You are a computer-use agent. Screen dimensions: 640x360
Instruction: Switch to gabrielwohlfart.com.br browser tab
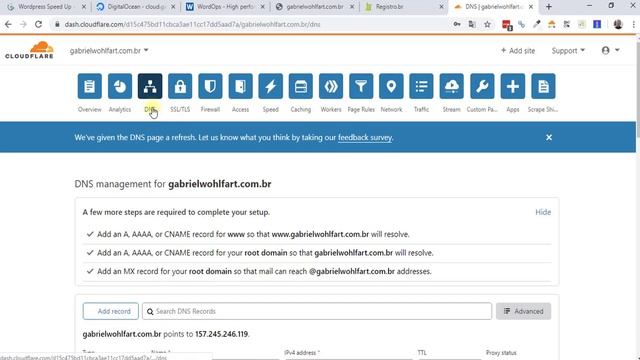point(315,7)
